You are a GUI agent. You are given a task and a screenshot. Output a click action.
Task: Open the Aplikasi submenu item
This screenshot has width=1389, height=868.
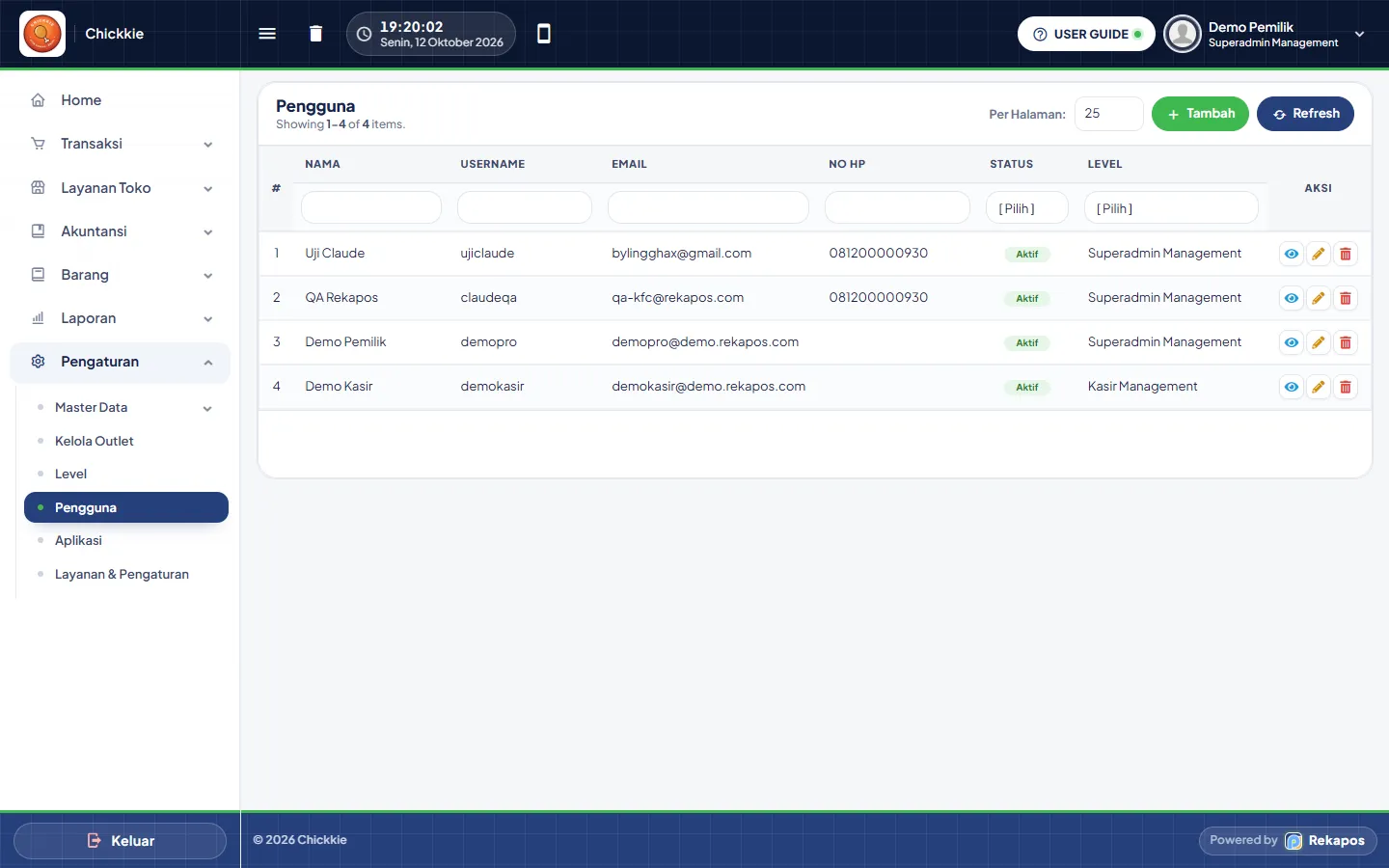(x=126, y=541)
